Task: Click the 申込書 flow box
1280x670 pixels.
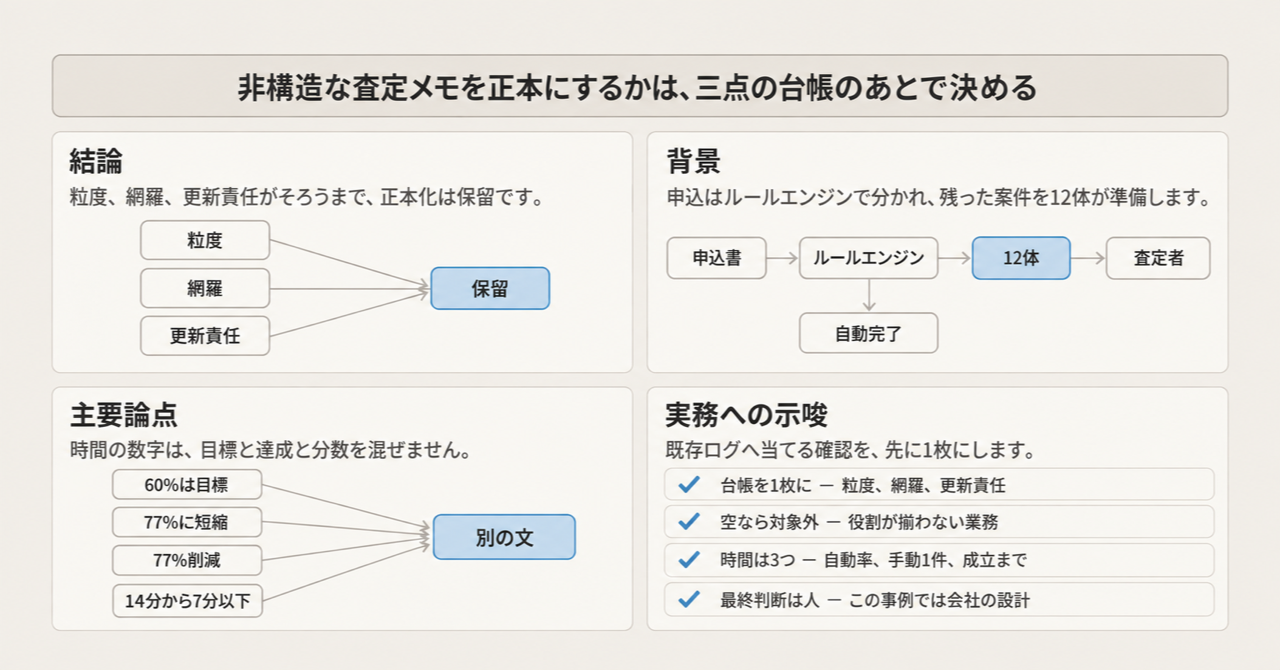Action: [717, 258]
